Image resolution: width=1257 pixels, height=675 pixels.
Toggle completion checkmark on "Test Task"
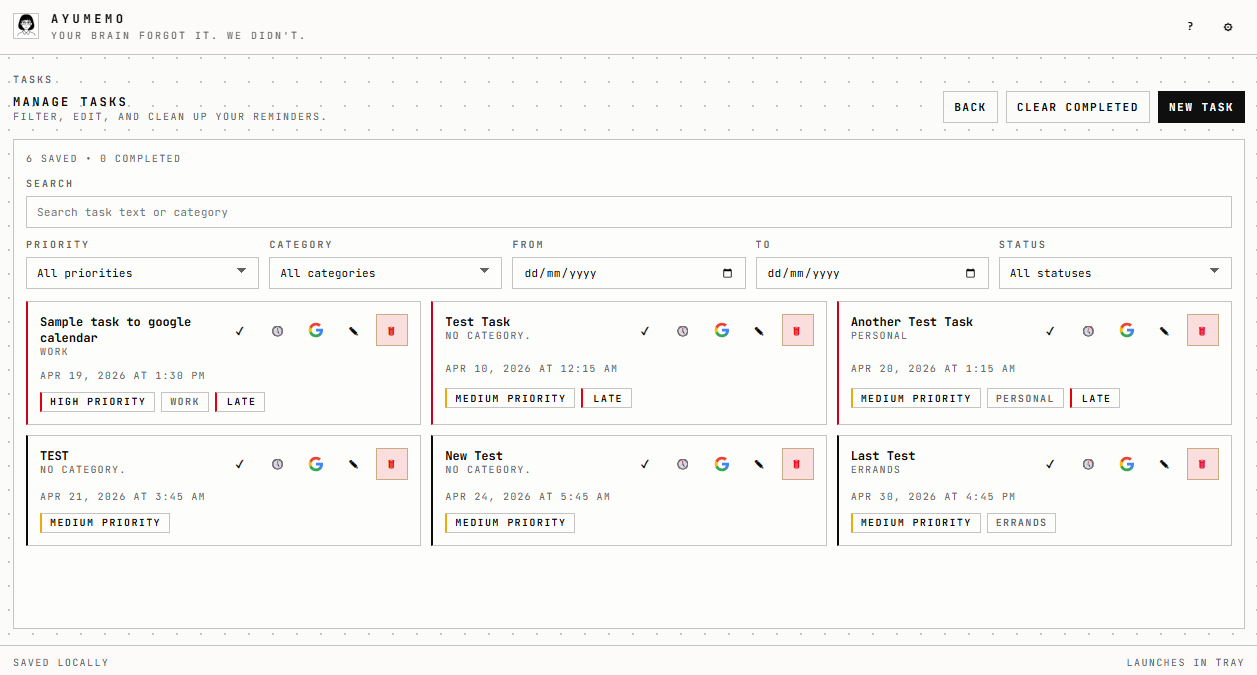[645, 330]
